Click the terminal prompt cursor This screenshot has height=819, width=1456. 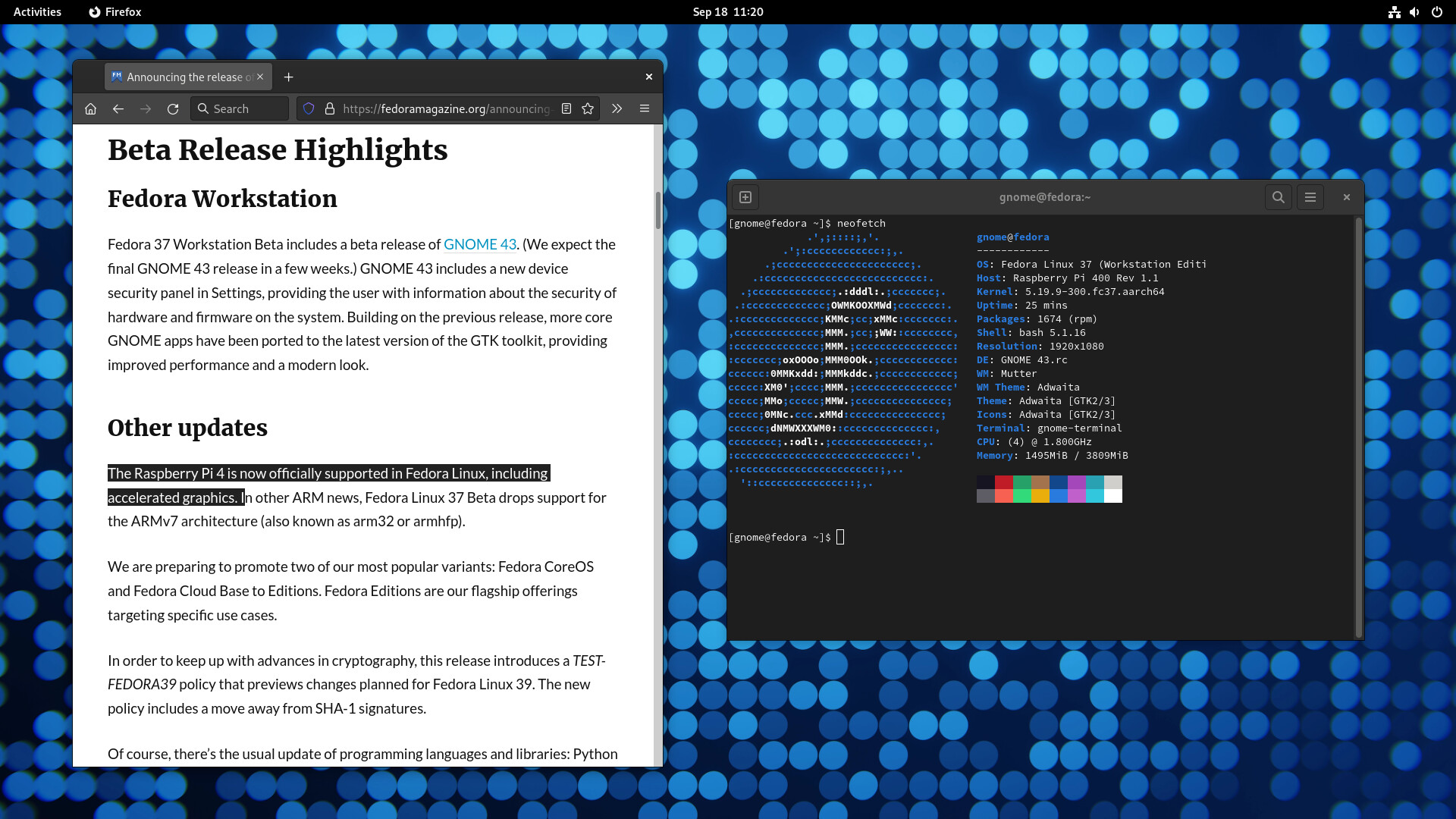coord(840,537)
